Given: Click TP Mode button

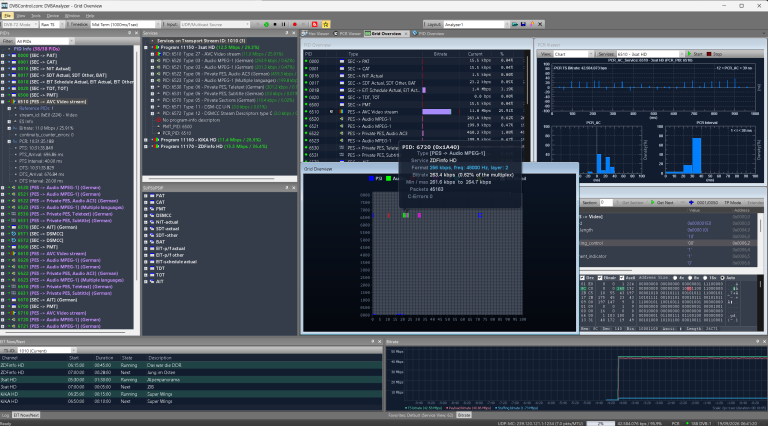Looking at the screenshot, I should [732, 203].
